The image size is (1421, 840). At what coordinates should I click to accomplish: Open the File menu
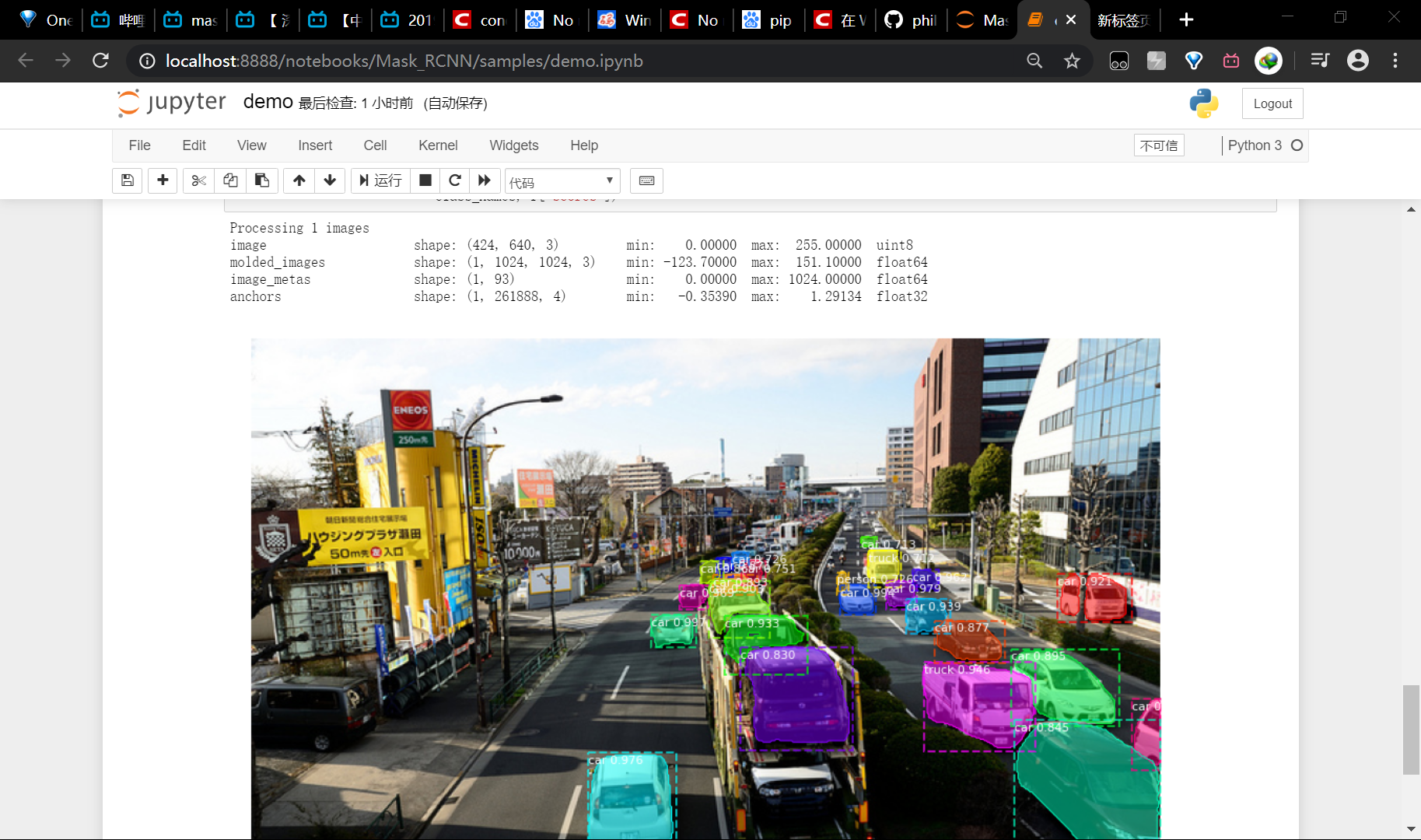click(140, 145)
